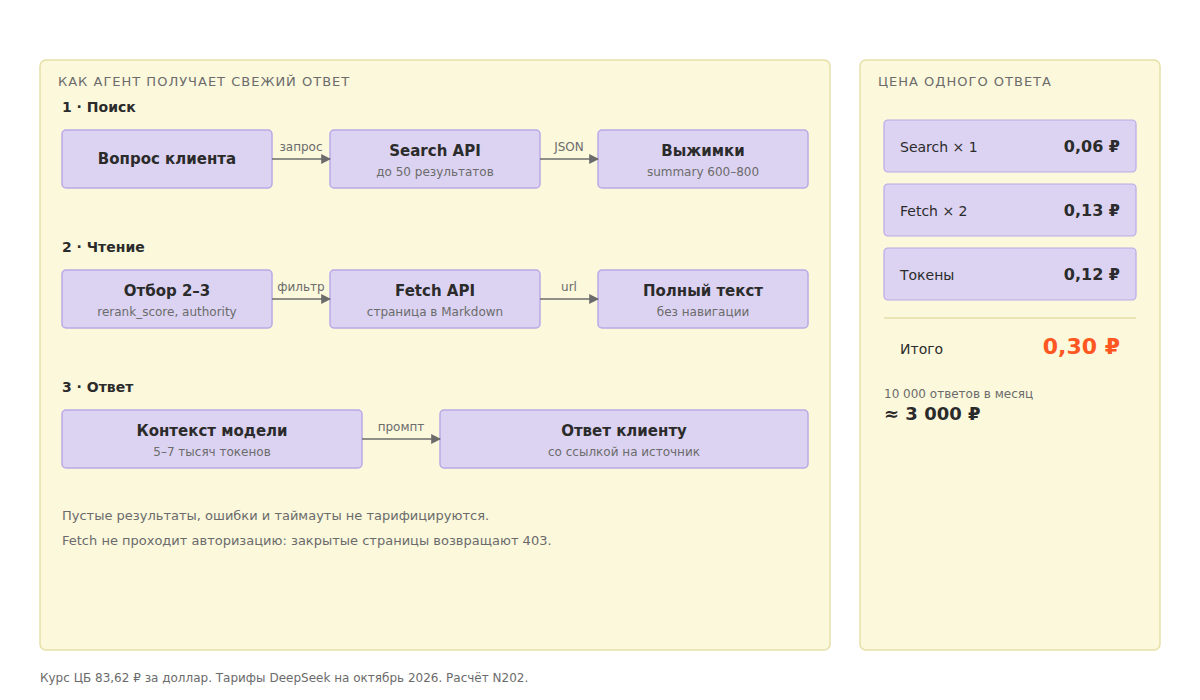
Task: Select the «Fetch × 2» price row
Action: tap(1010, 210)
